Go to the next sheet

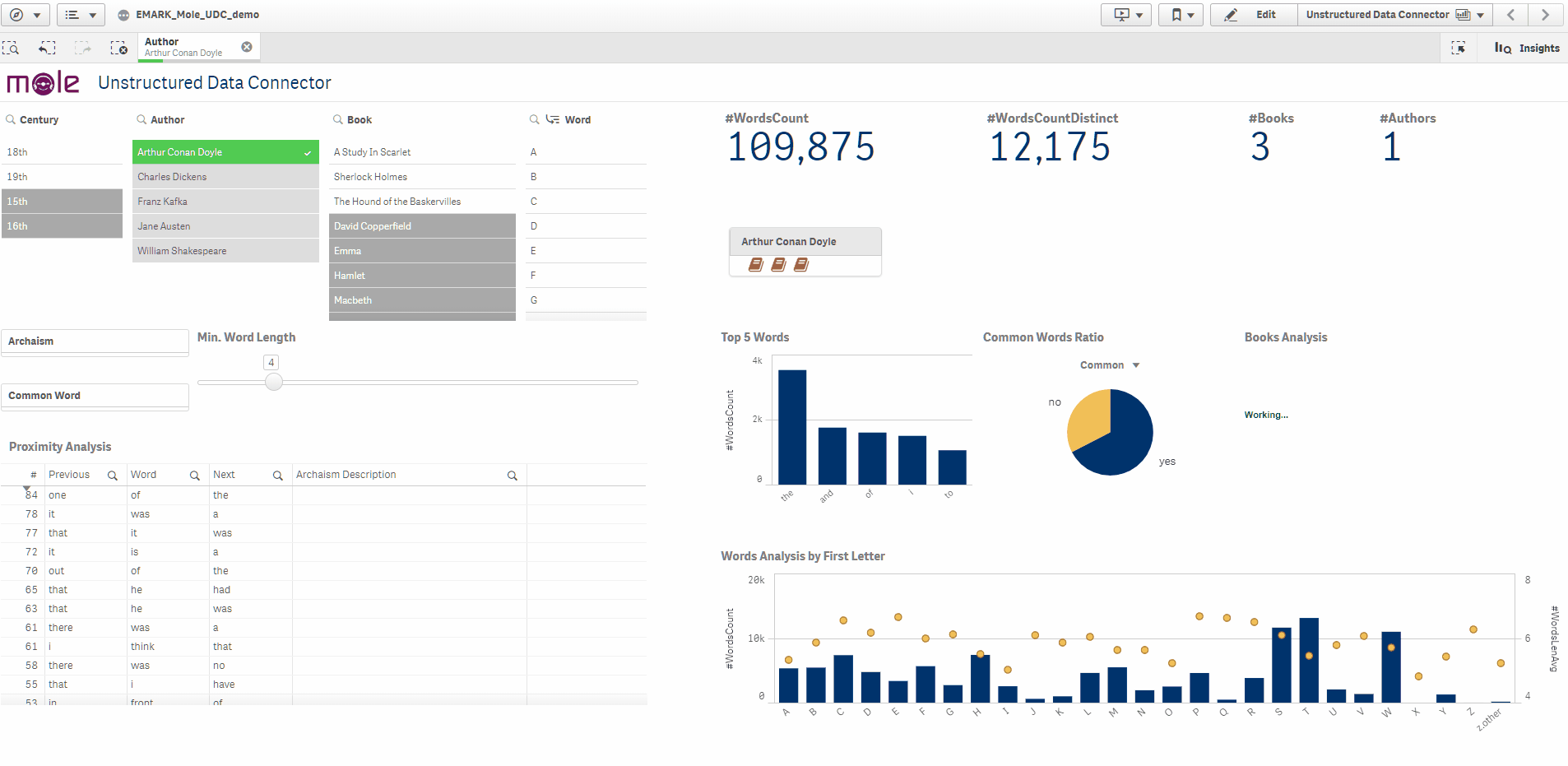1545,15
